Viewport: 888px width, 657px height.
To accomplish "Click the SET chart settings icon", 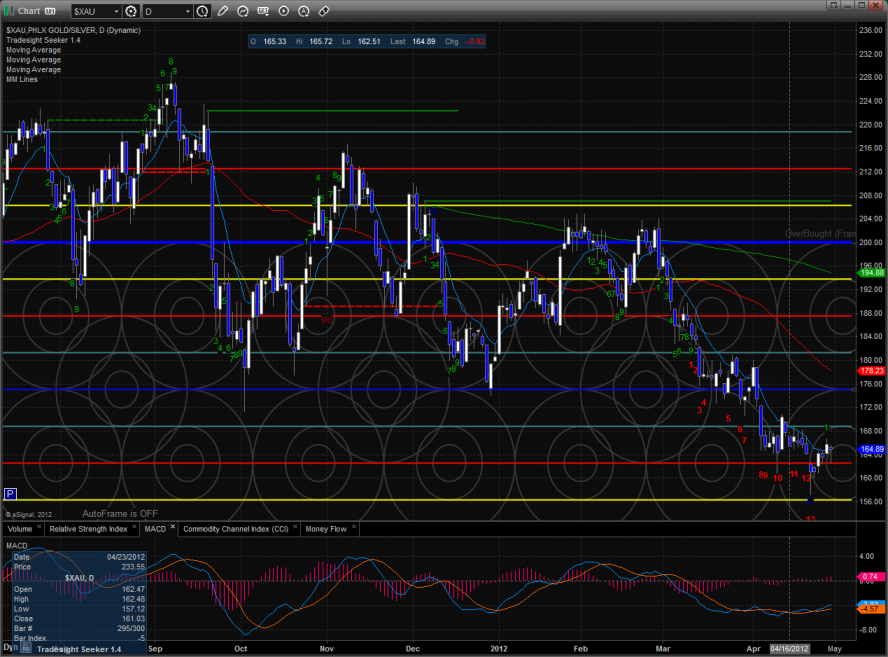I will click(265, 12).
